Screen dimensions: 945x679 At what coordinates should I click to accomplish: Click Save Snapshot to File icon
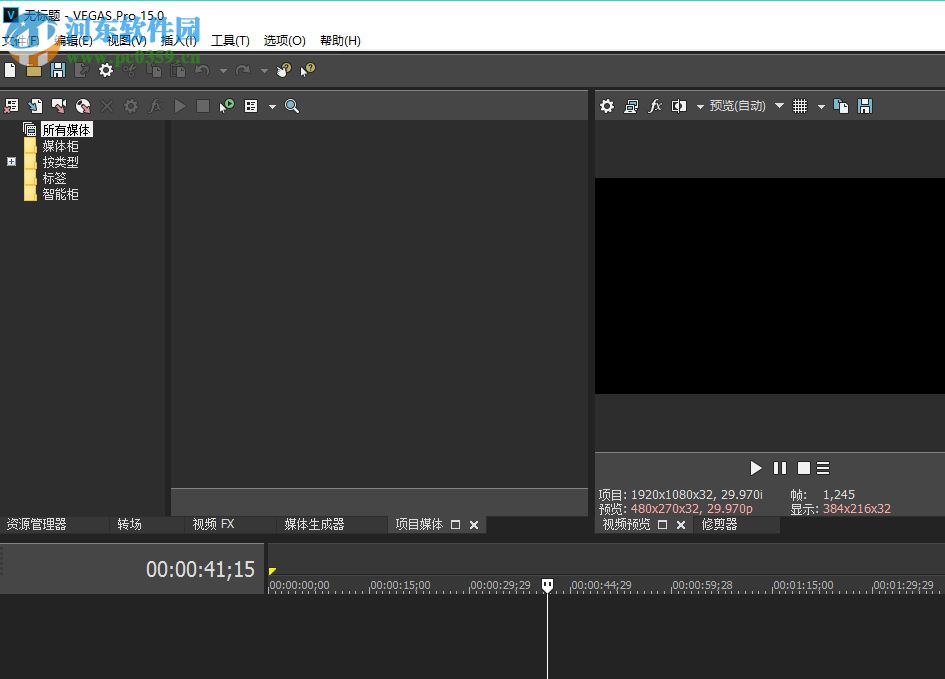(865, 106)
